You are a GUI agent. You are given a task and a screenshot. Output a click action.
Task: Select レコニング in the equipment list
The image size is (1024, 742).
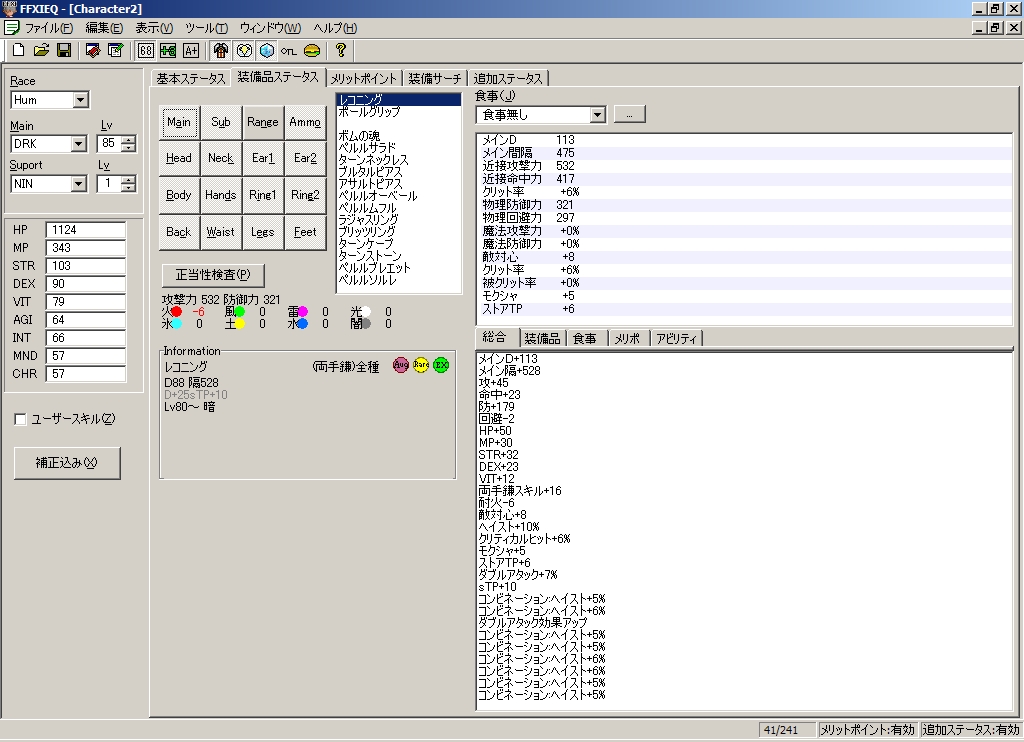[399, 100]
